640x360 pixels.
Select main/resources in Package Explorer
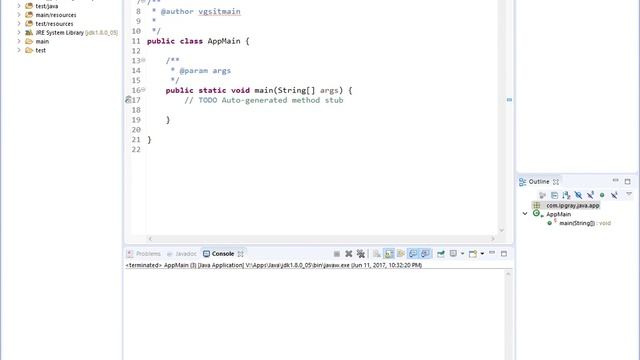56,15
